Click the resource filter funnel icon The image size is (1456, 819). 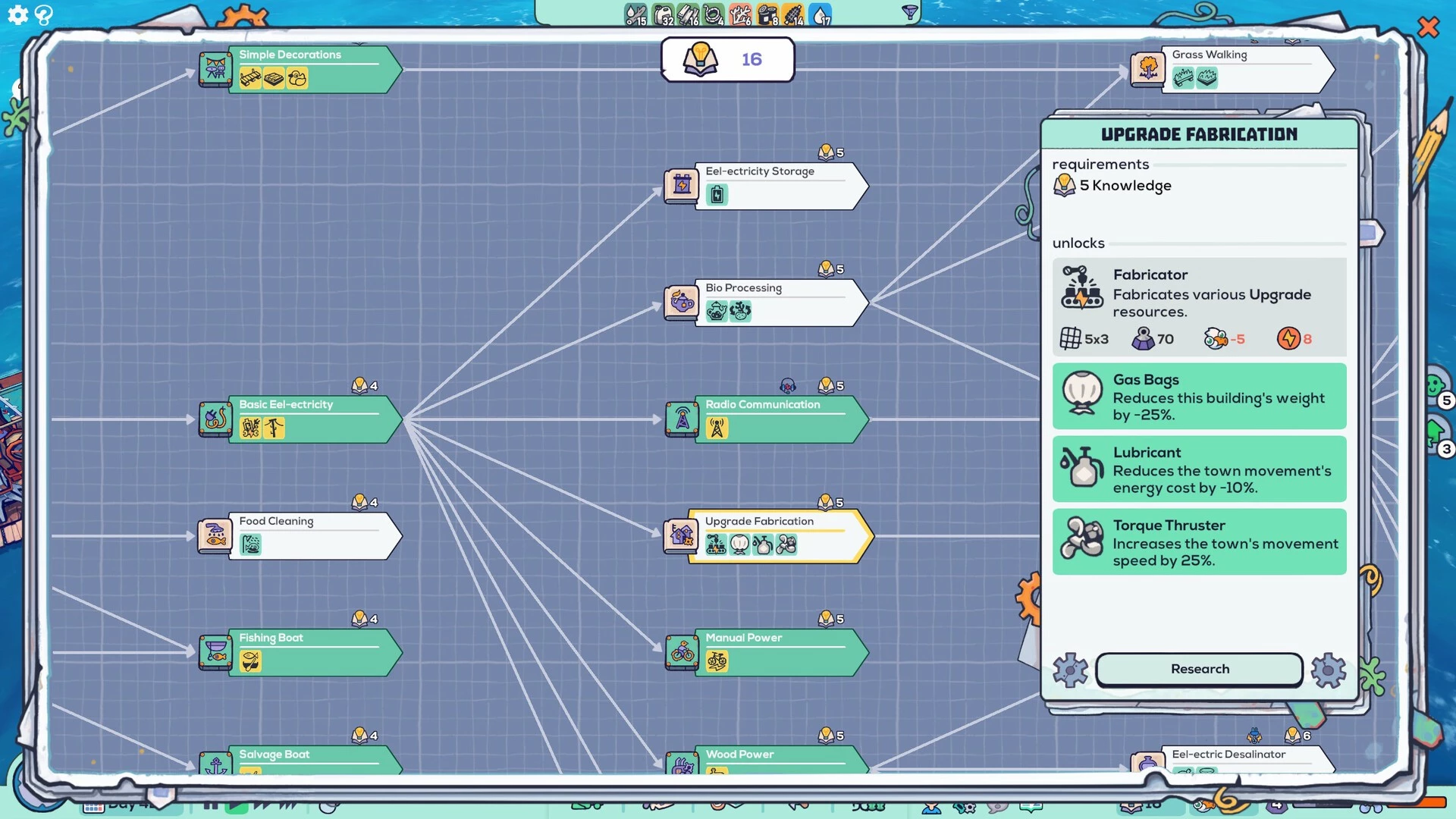coord(909,11)
